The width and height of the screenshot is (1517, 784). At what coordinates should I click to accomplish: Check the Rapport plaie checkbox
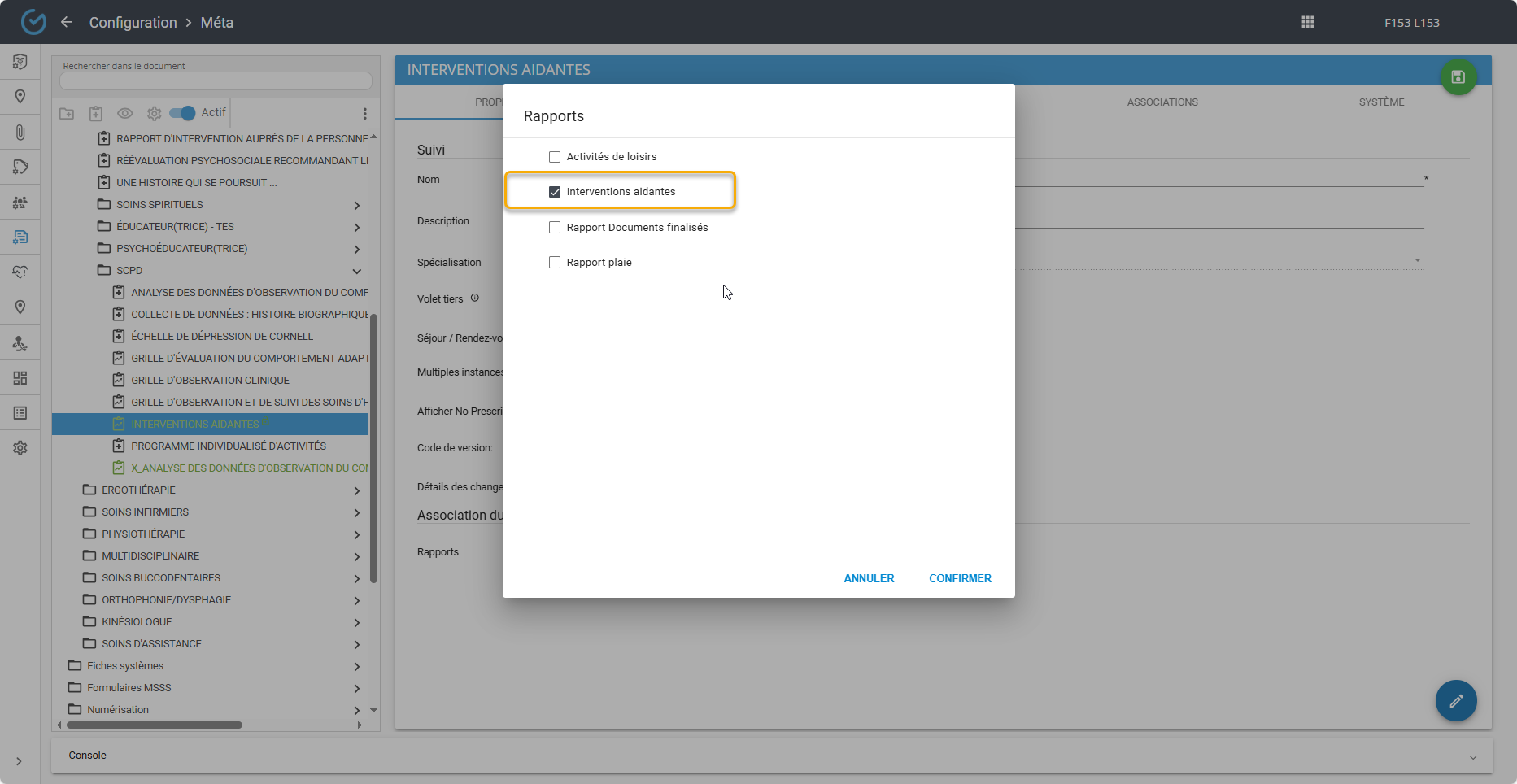555,263
